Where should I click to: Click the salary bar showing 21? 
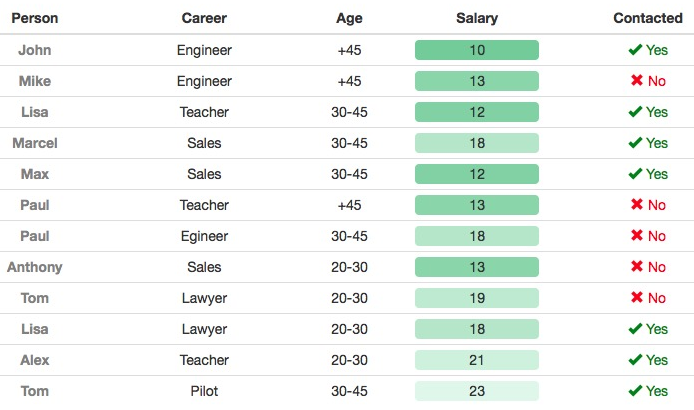(477, 360)
